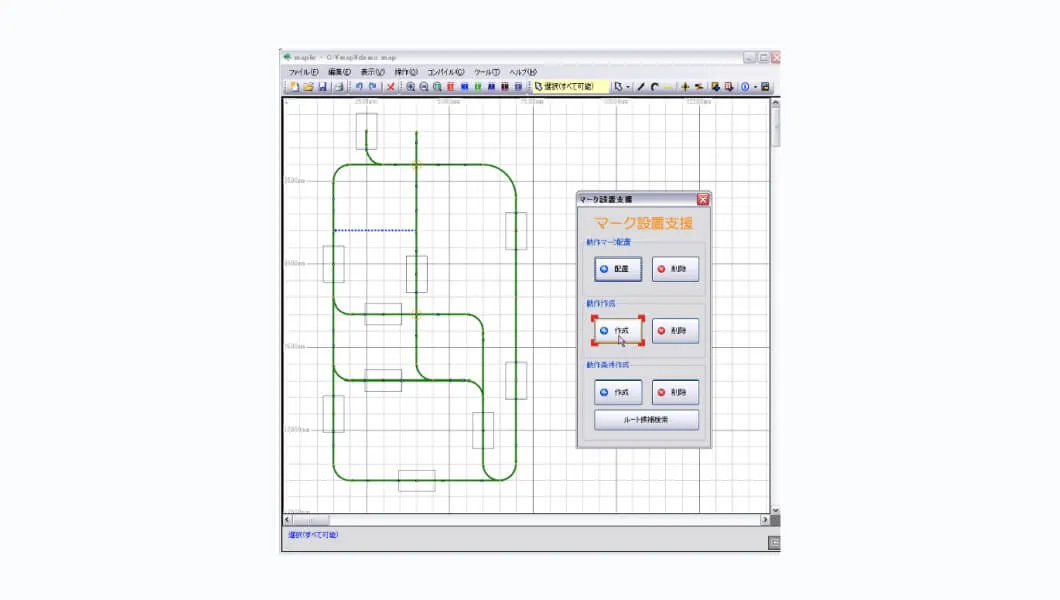Close the マーク設置支援 dialog
The height and width of the screenshot is (600, 1060).
pyautogui.click(x=703, y=200)
